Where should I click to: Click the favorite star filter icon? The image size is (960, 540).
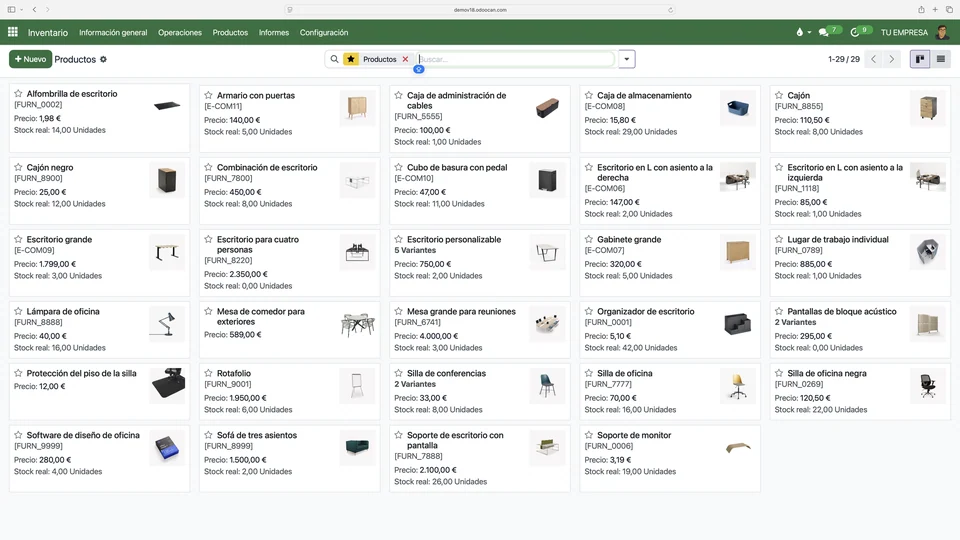[351, 59]
